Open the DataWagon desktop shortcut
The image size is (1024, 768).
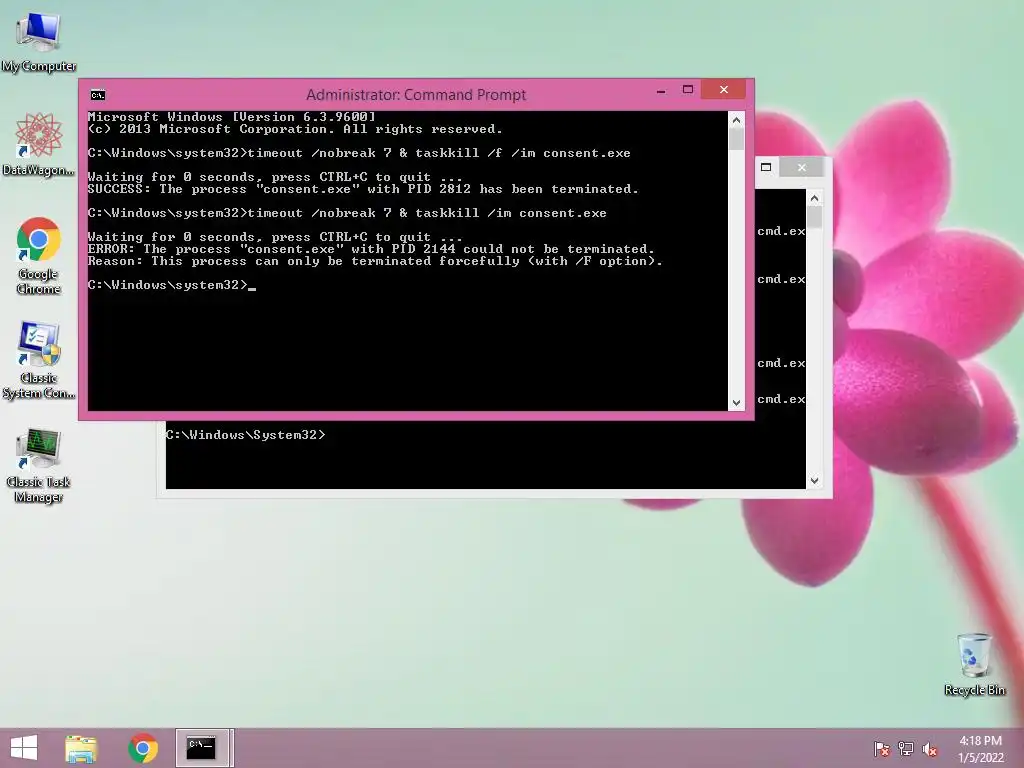(x=39, y=144)
